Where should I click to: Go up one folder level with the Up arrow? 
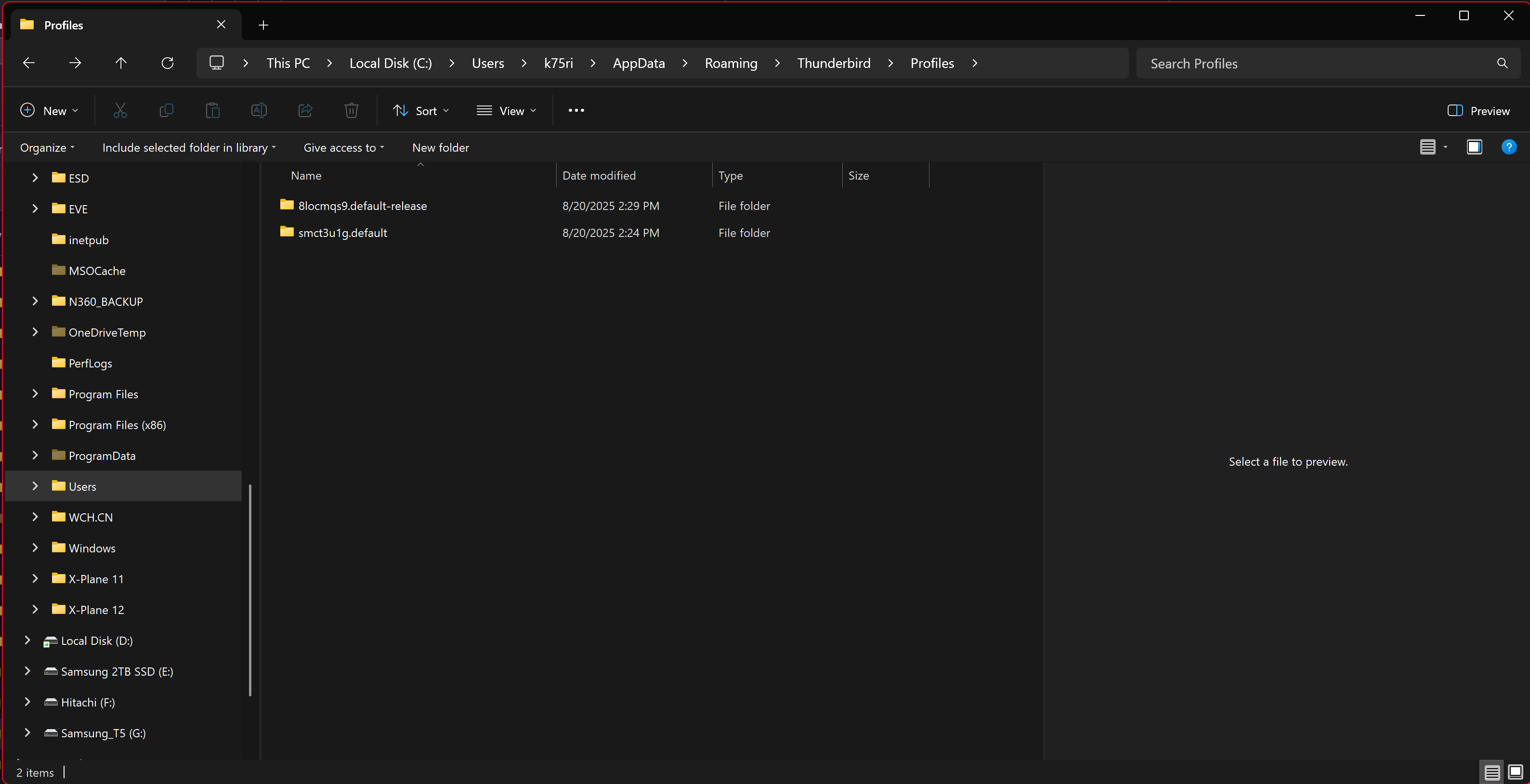(x=121, y=63)
